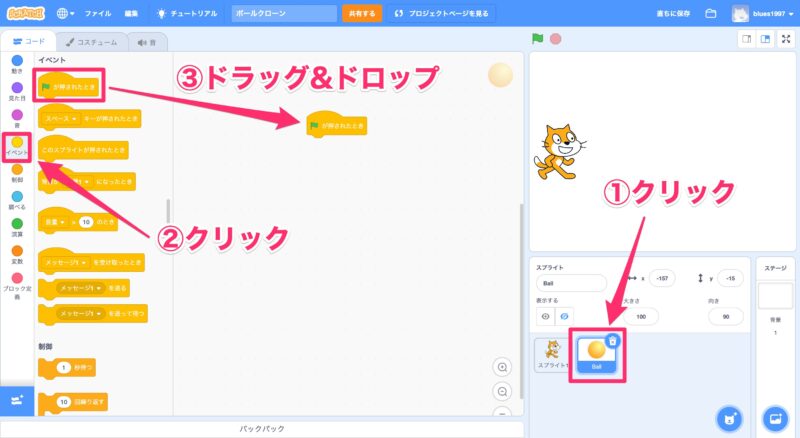Delete the Ball sprite with the trash icon

coord(612,340)
